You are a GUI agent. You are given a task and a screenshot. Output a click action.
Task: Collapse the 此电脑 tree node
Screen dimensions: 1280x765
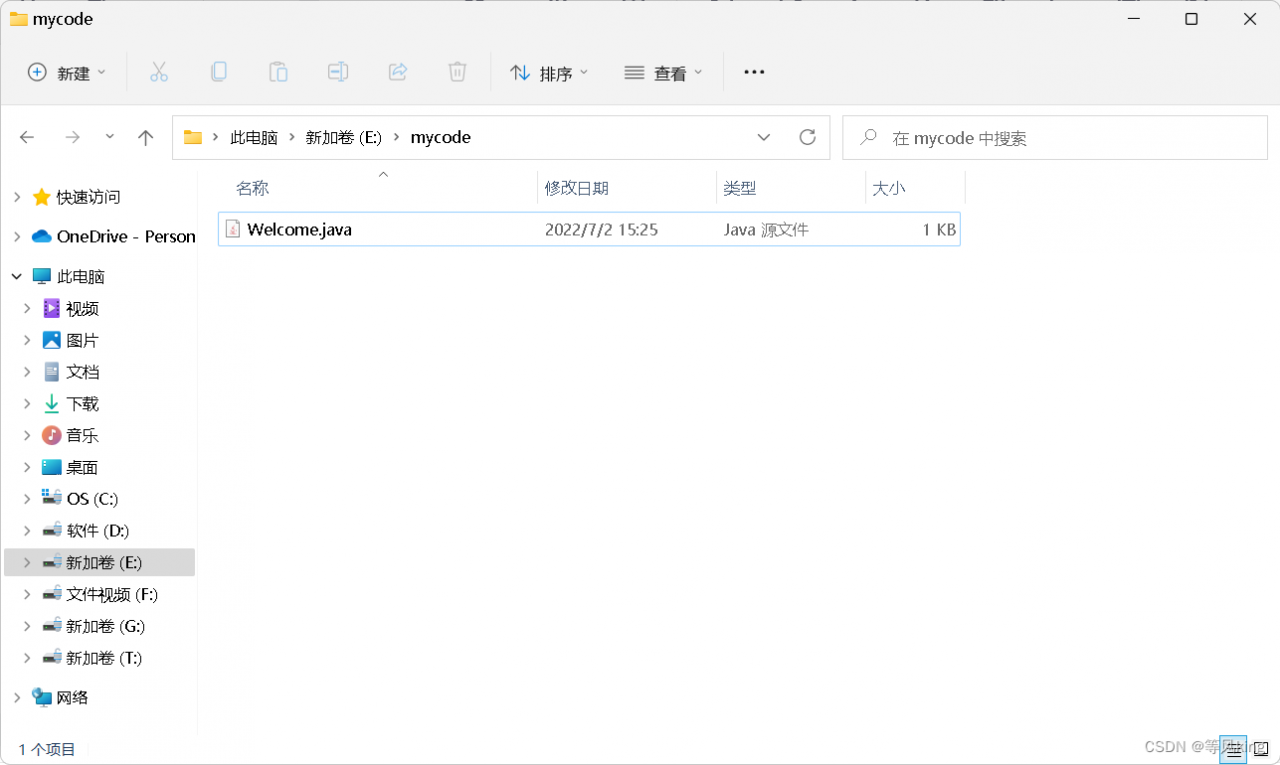pos(16,276)
